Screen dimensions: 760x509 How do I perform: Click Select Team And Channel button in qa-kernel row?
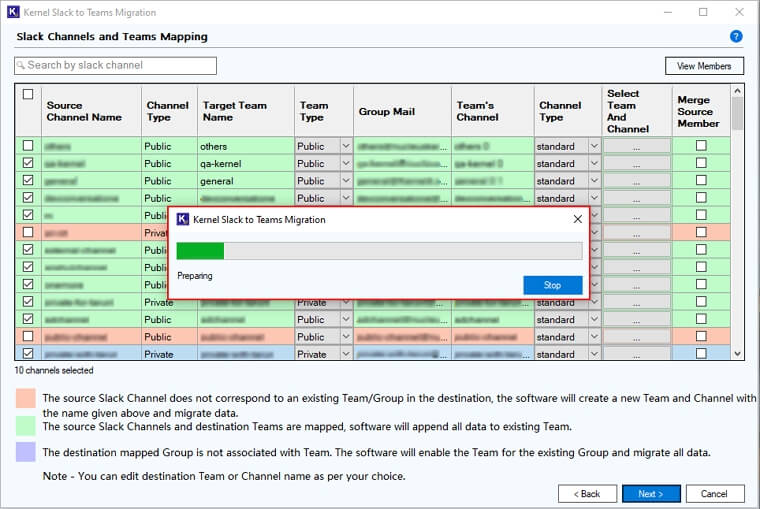pos(636,164)
